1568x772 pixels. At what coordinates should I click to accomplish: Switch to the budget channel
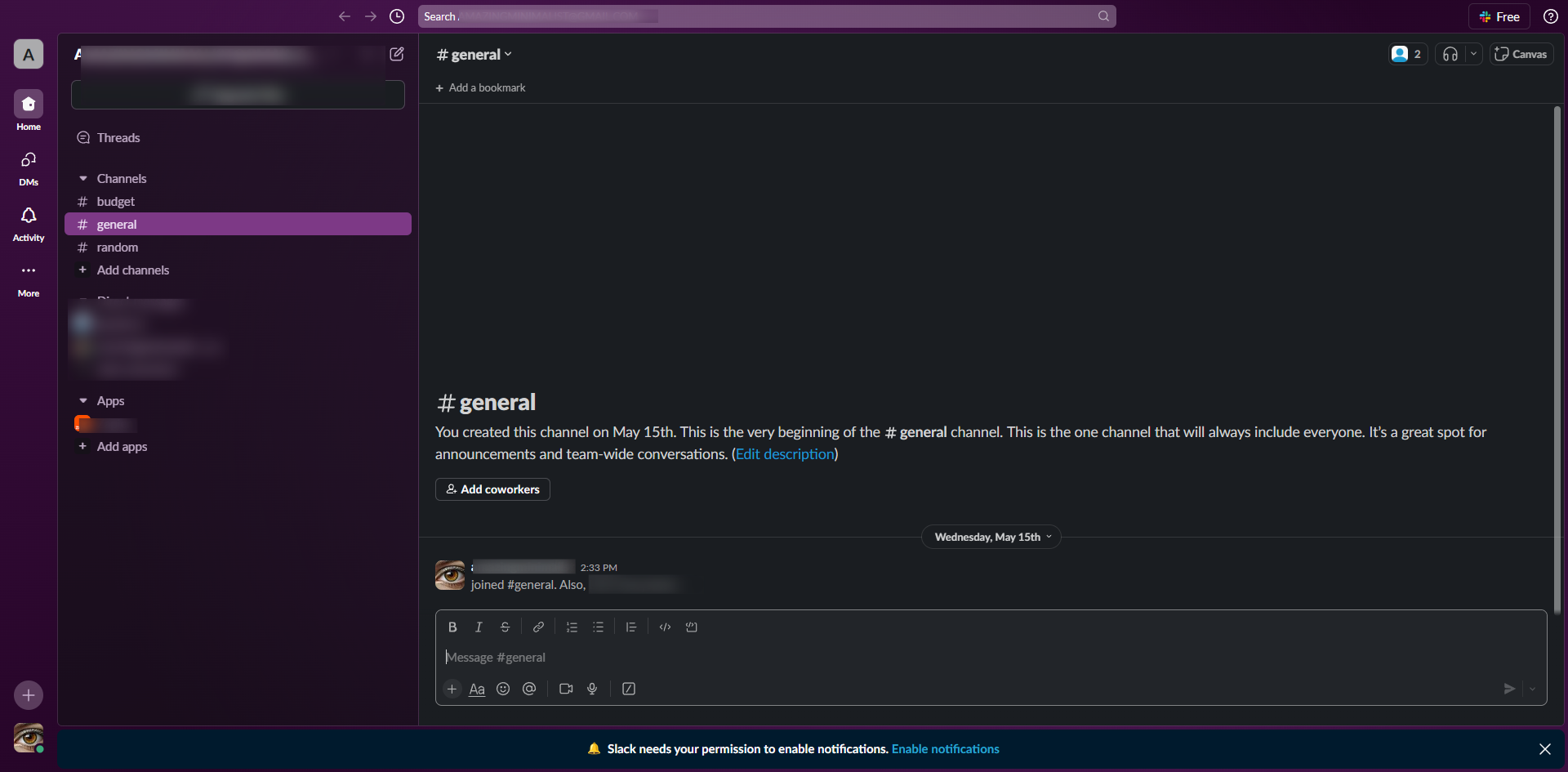point(238,201)
